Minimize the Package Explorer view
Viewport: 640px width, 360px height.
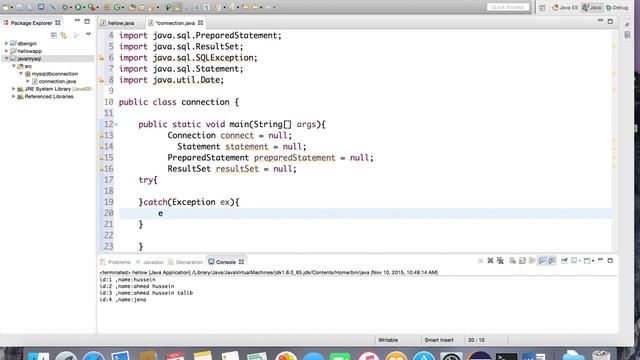tap(77, 20)
